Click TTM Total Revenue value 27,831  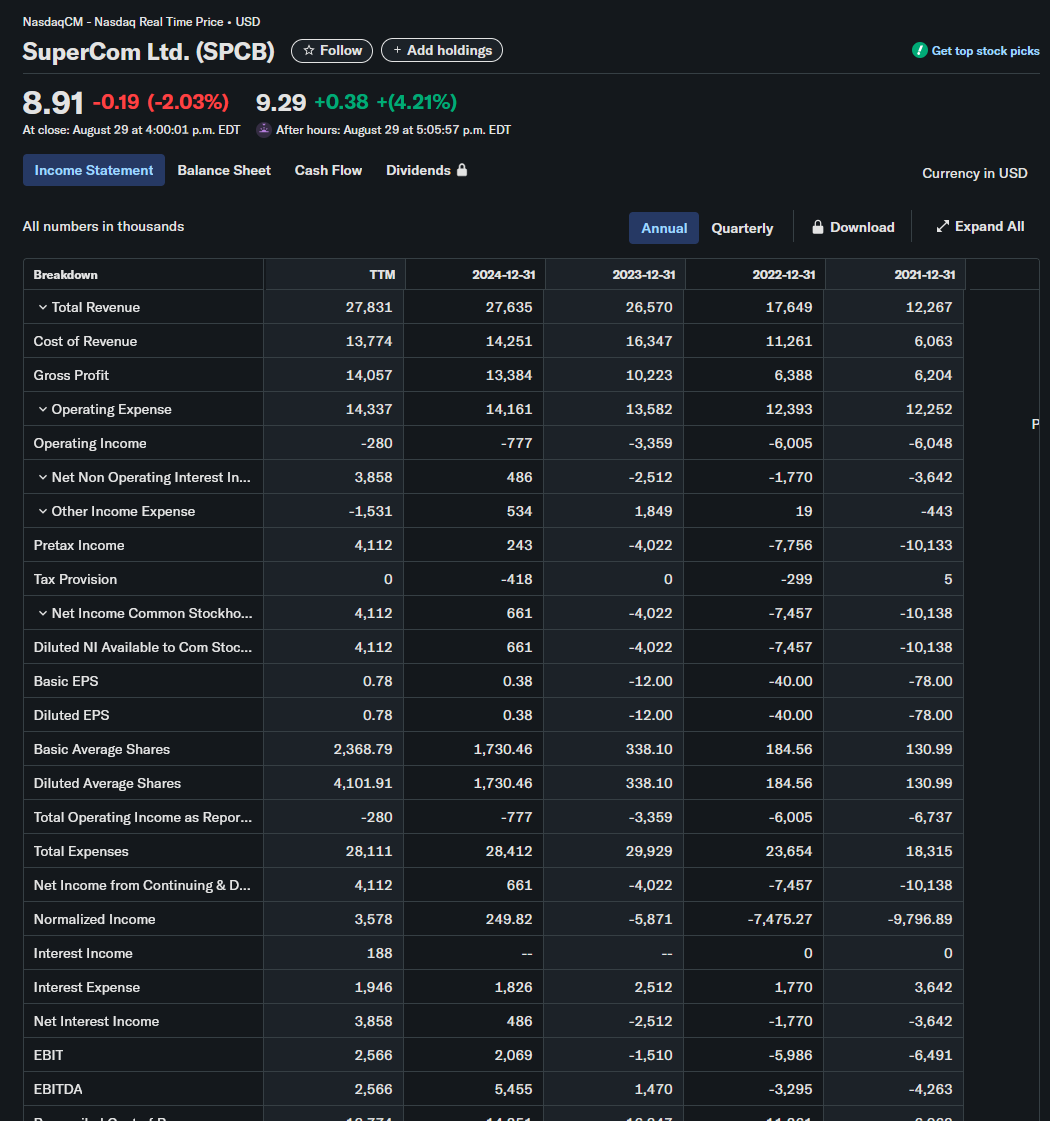click(x=369, y=307)
